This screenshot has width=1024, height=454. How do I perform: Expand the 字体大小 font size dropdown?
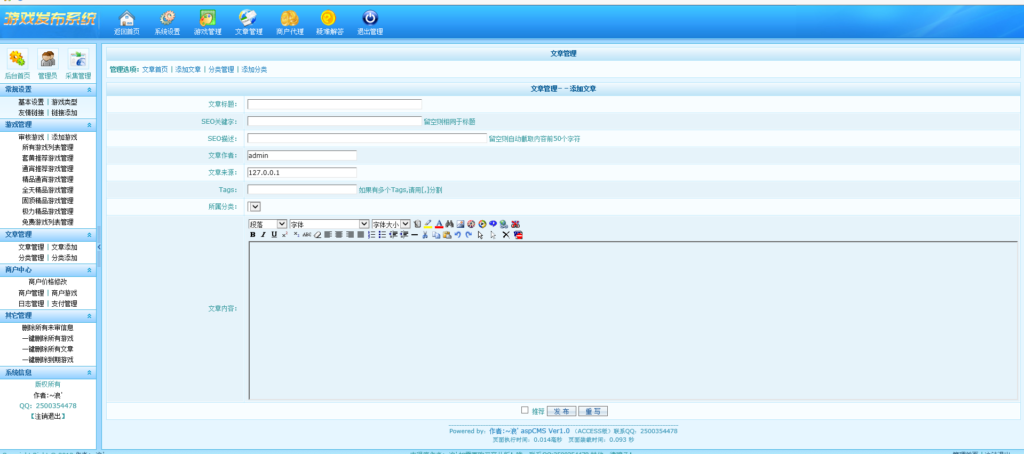391,224
